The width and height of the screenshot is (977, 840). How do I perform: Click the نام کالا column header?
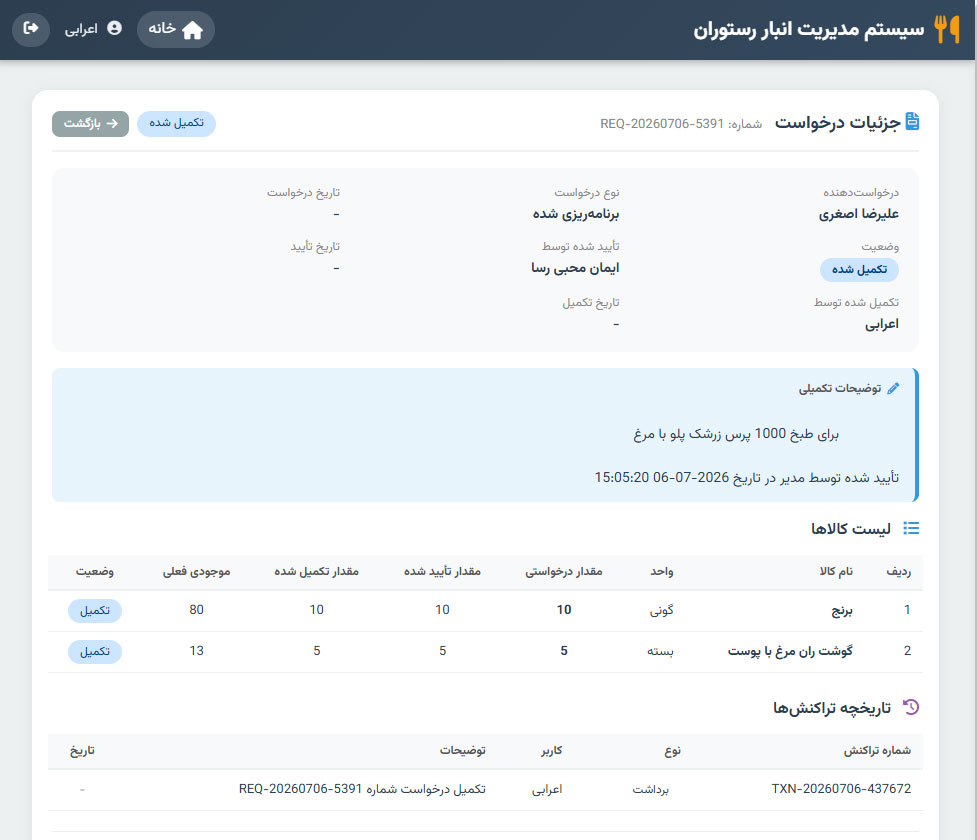(x=836, y=571)
